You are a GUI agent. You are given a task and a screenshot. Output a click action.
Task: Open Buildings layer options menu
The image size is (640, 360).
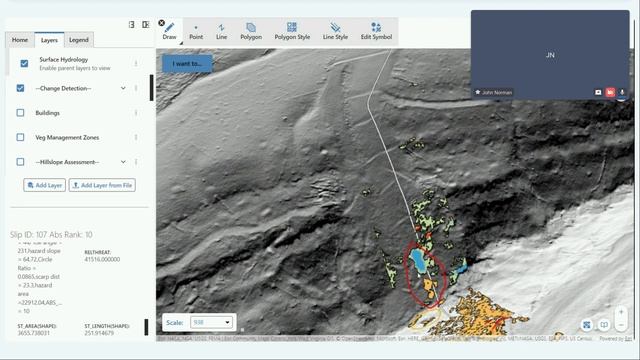pyautogui.click(x=136, y=113)
